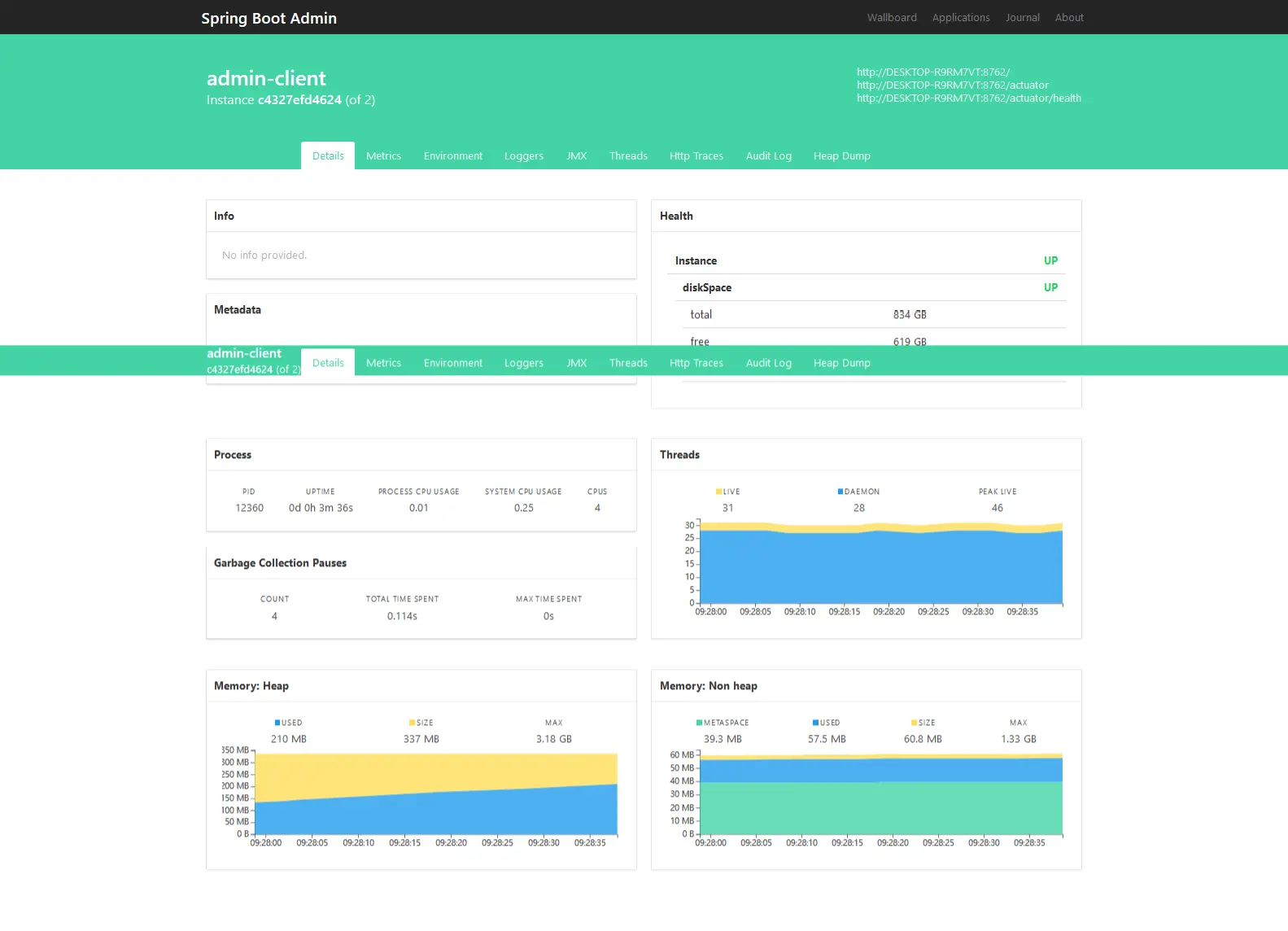
Task: Click the PID value '12360'
Action: pos(249,508)
